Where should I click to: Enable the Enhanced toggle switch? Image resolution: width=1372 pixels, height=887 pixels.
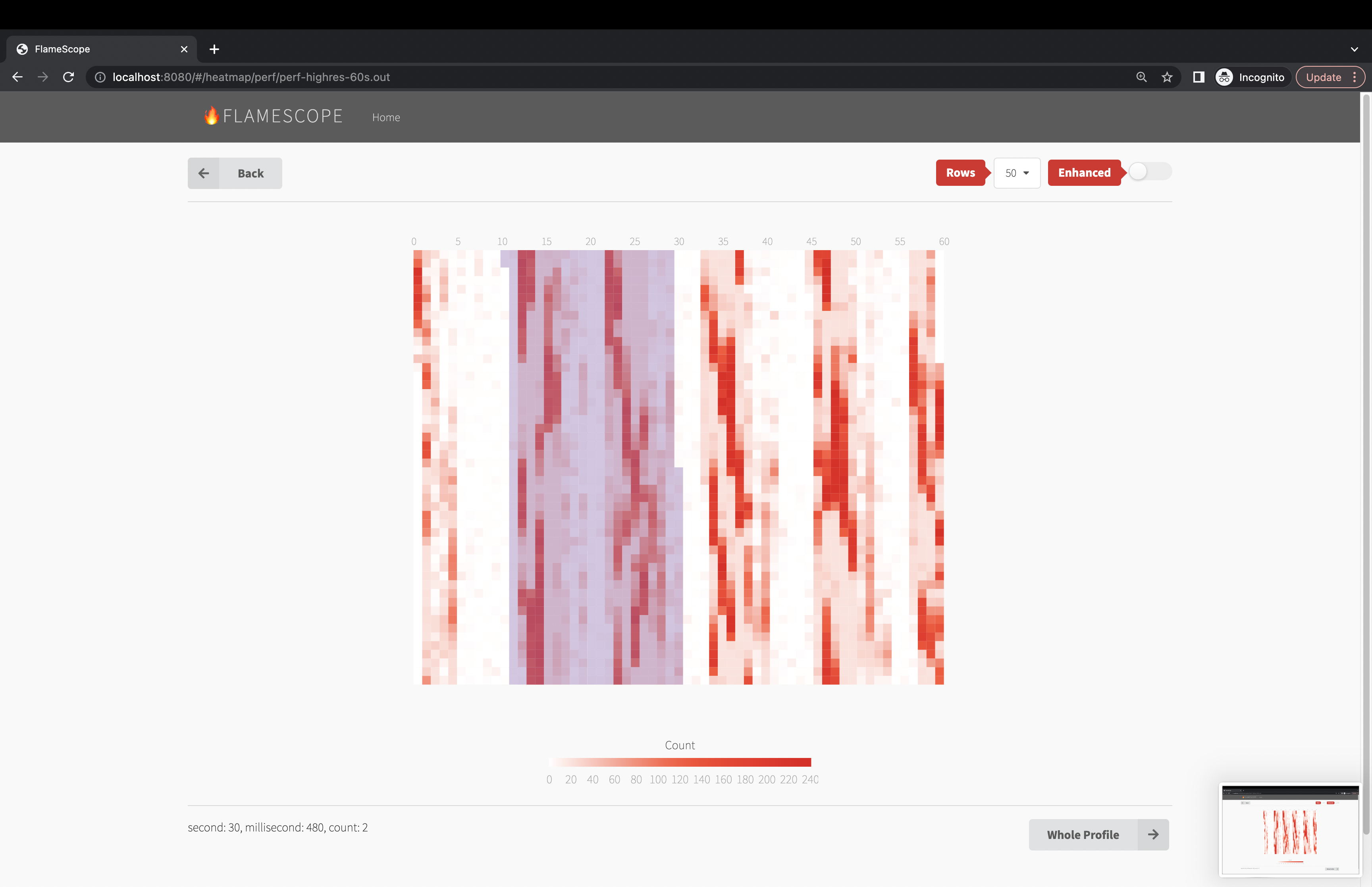1149,172
